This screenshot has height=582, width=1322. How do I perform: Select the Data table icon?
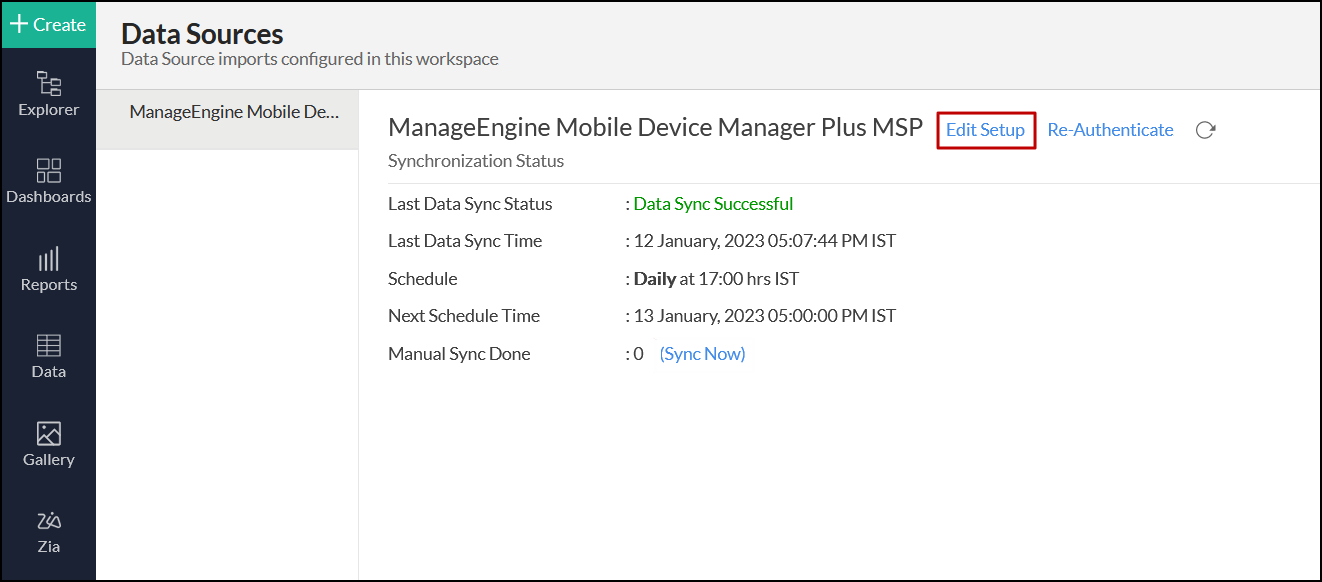[48, 346]
